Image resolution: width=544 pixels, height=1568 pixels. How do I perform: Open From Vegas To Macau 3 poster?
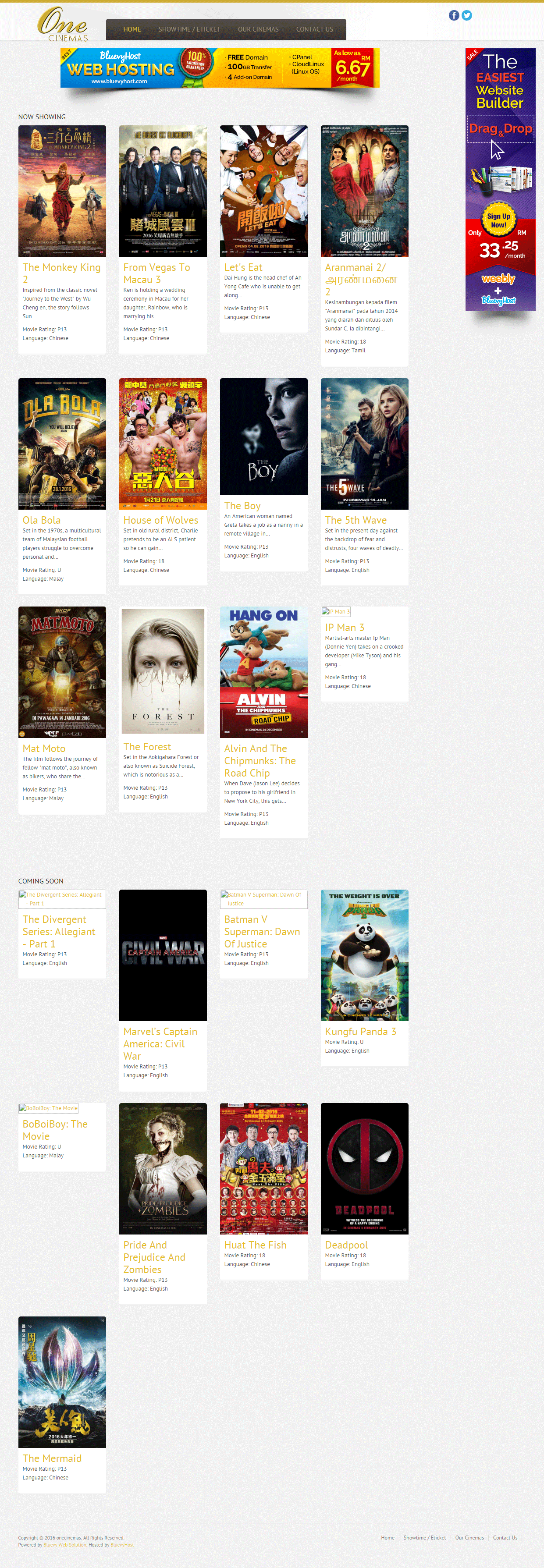[163, 191]
